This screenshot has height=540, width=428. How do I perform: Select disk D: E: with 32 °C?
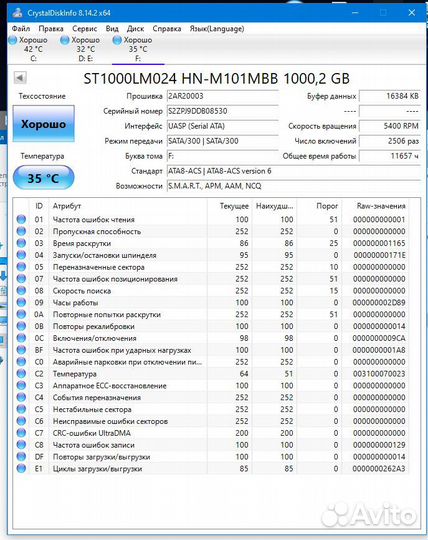click(81, 49)
